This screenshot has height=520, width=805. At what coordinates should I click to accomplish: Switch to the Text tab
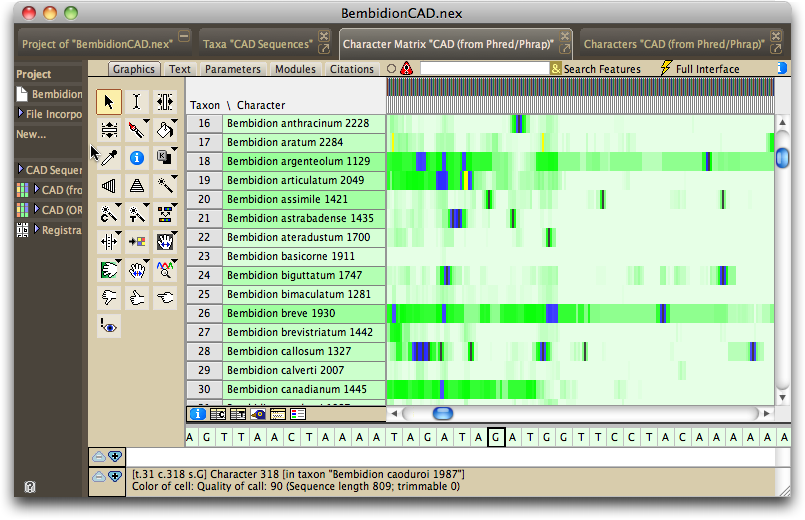[x=180, y=69]
